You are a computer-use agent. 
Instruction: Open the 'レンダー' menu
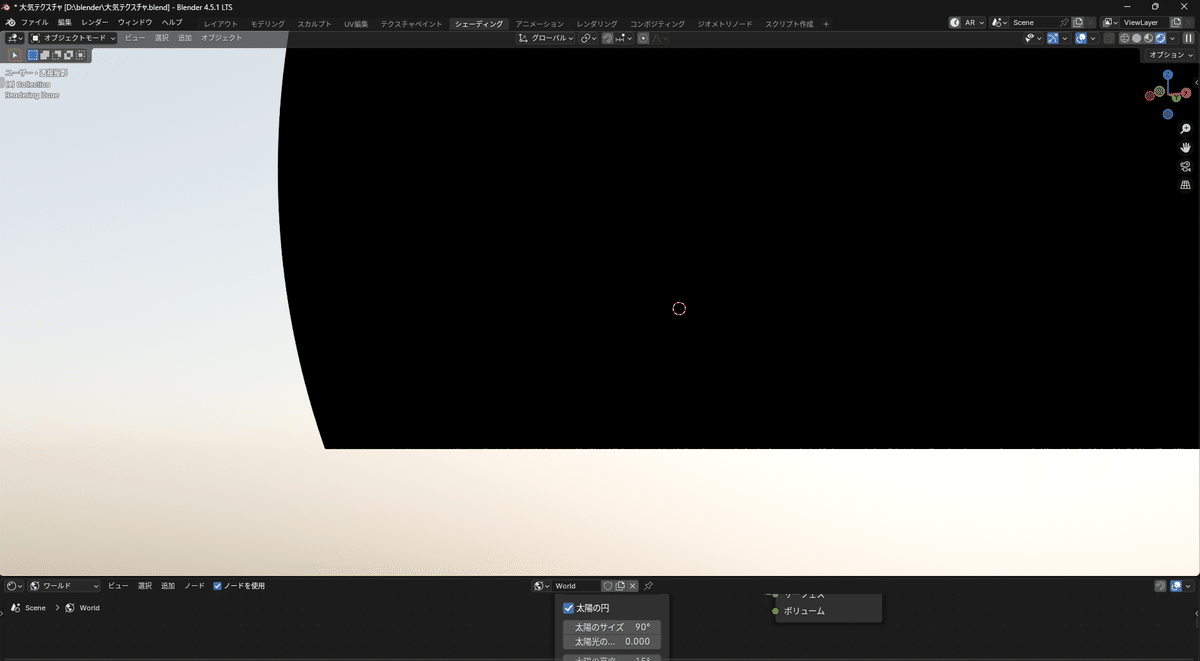tap(95, 22)
